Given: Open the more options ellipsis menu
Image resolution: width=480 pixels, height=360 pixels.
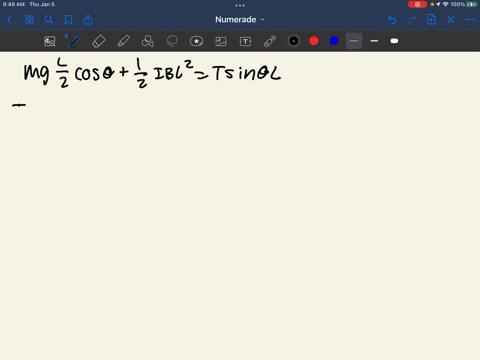Looking at the screenshot, I should (470, 20).
